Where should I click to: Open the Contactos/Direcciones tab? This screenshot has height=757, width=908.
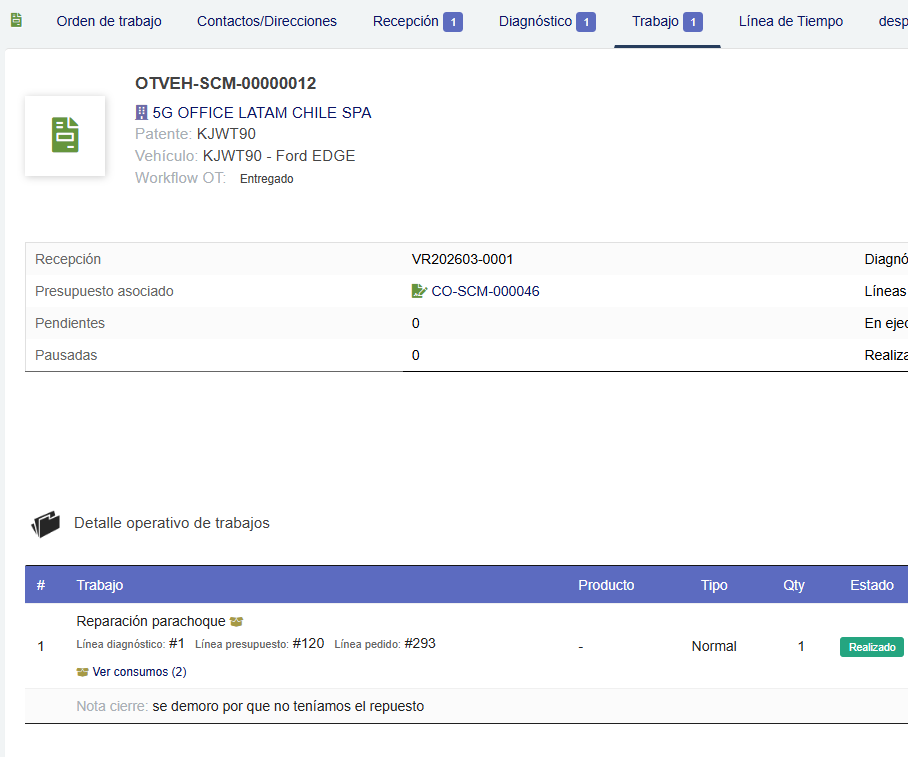(x=267, y=20)
